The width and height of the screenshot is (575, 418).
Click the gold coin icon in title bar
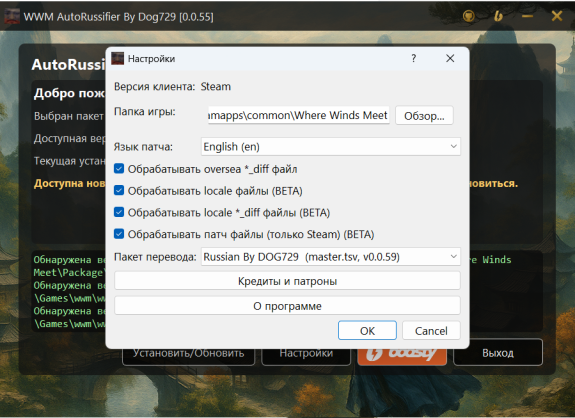pos(469,16)
